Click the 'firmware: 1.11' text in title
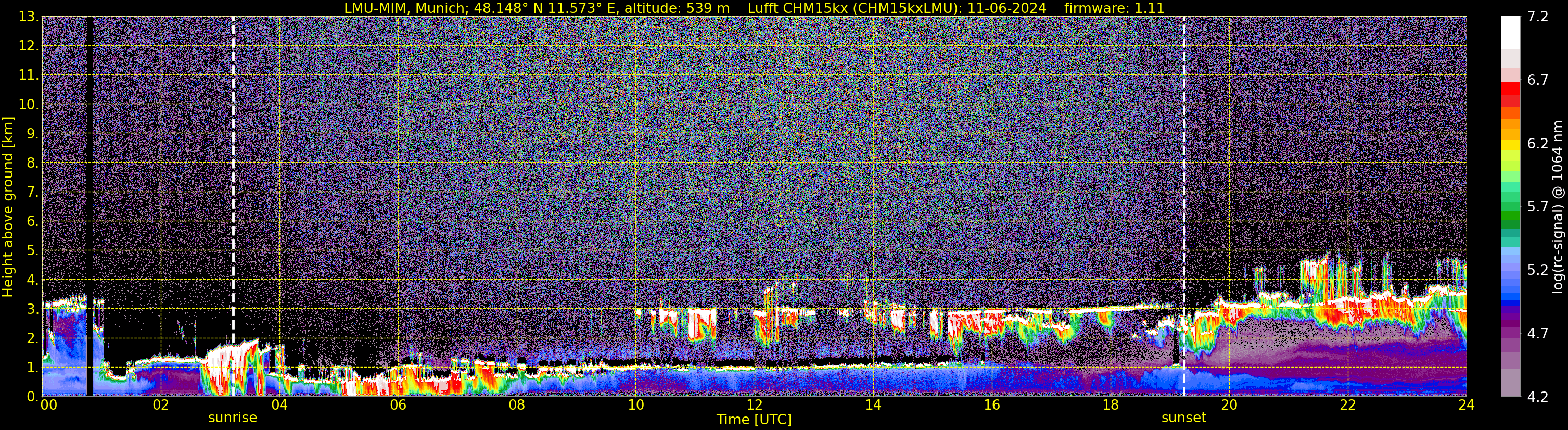This screenshot has width=1568, height=430. click(1114, 8)
